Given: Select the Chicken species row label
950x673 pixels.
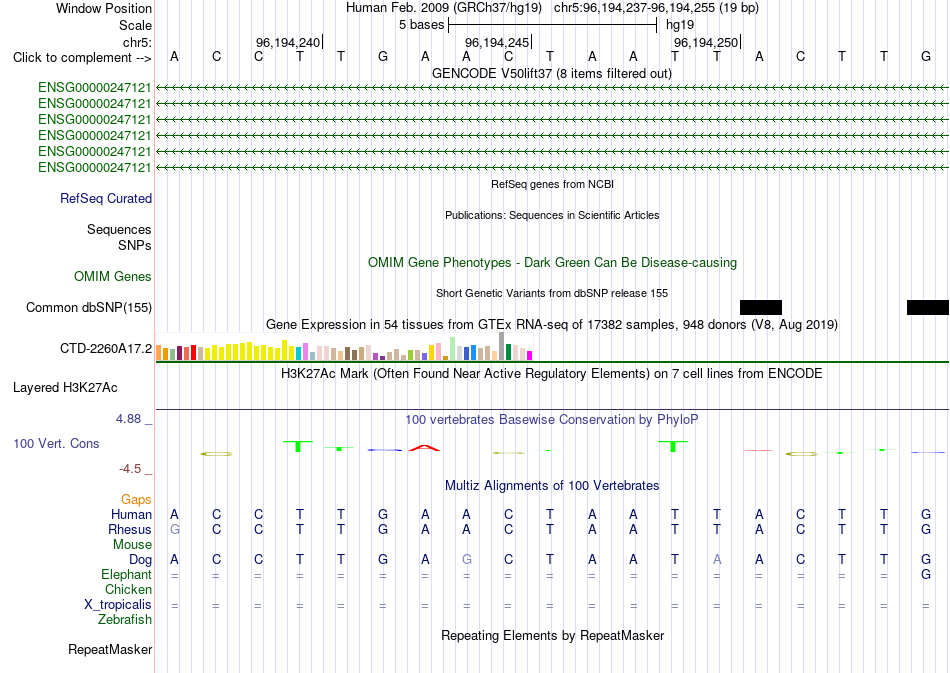Looking at the screenshot, I should (128, 589).
